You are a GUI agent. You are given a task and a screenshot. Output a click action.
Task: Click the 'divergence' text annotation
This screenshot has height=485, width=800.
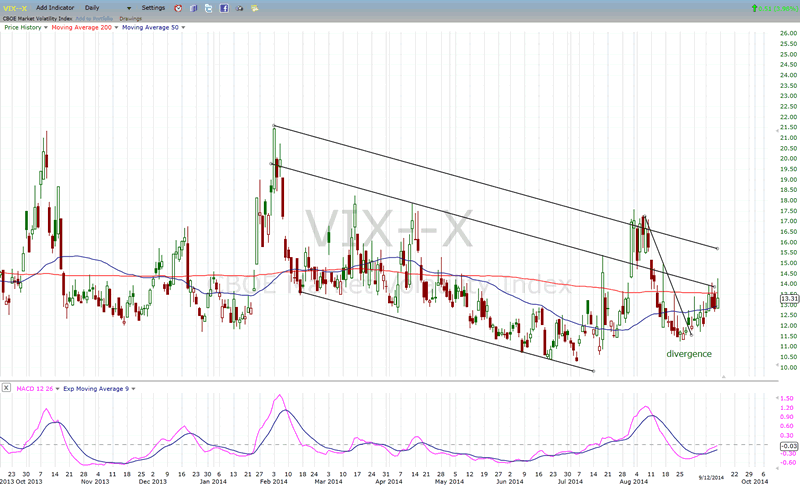[x=689, y=354]
